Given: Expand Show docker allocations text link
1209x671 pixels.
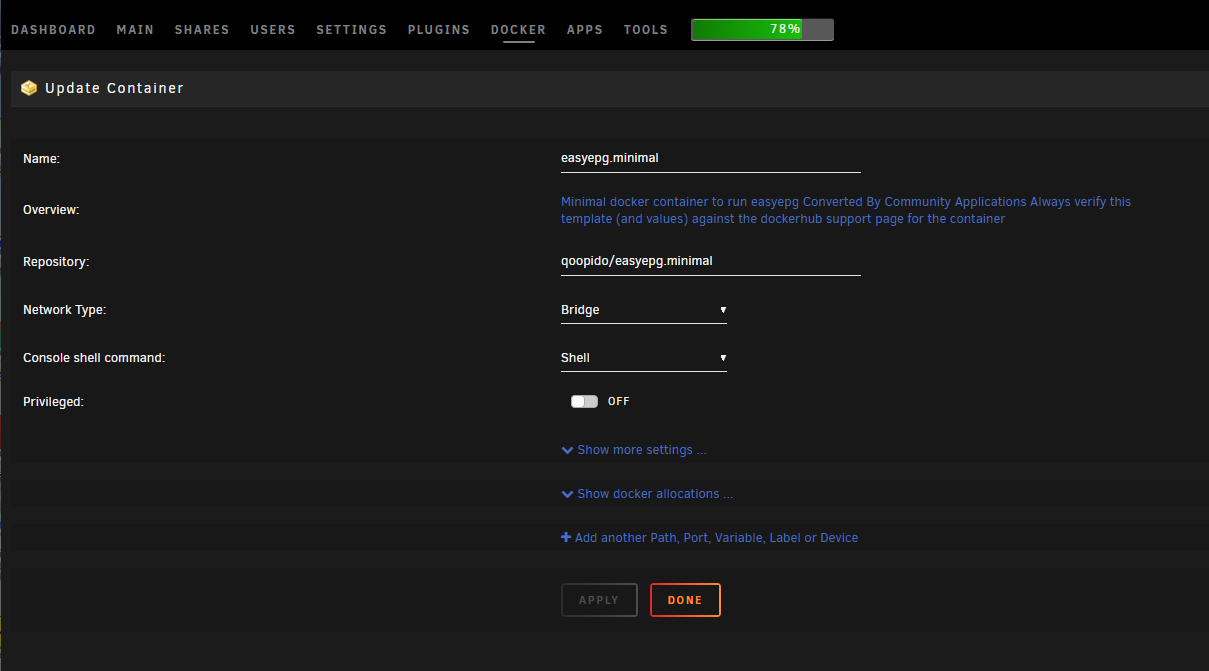Looking at the screenshot, I should coord(655,494).
